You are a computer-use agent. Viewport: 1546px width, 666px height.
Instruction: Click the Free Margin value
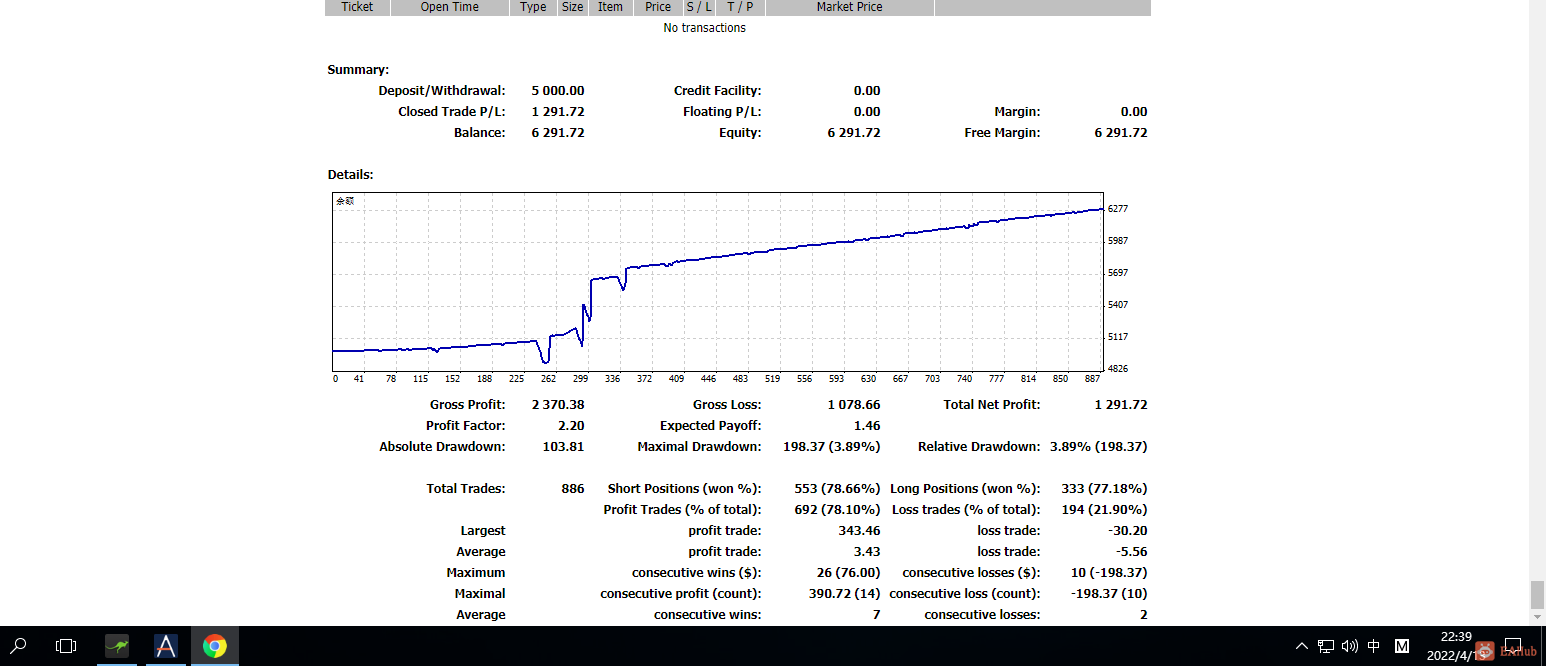(1121, 133)
